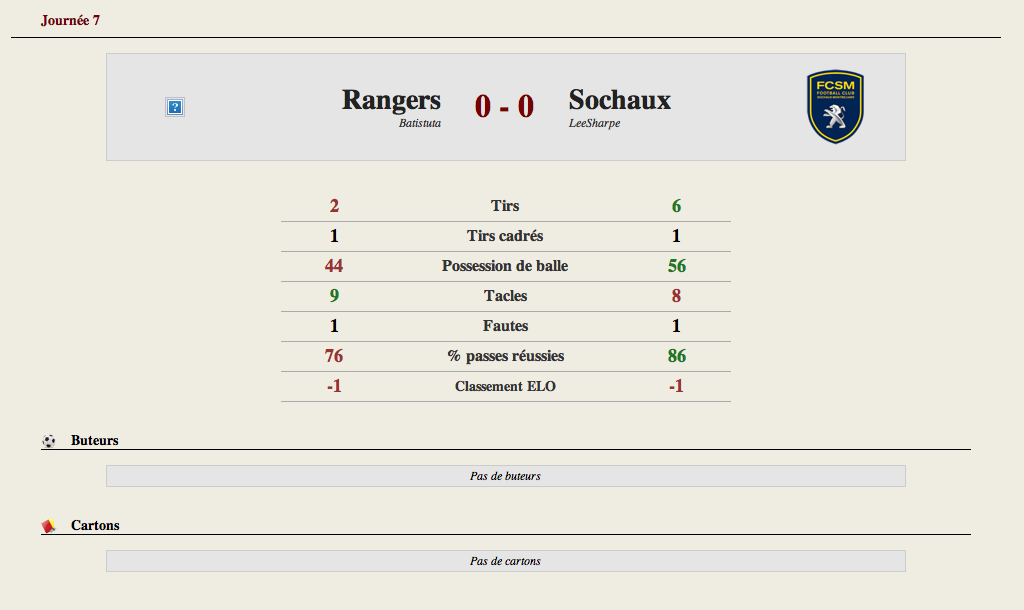Select manager name Batistuta
The height and width of the screenshot is (610, 1024).
pos(420,123)
